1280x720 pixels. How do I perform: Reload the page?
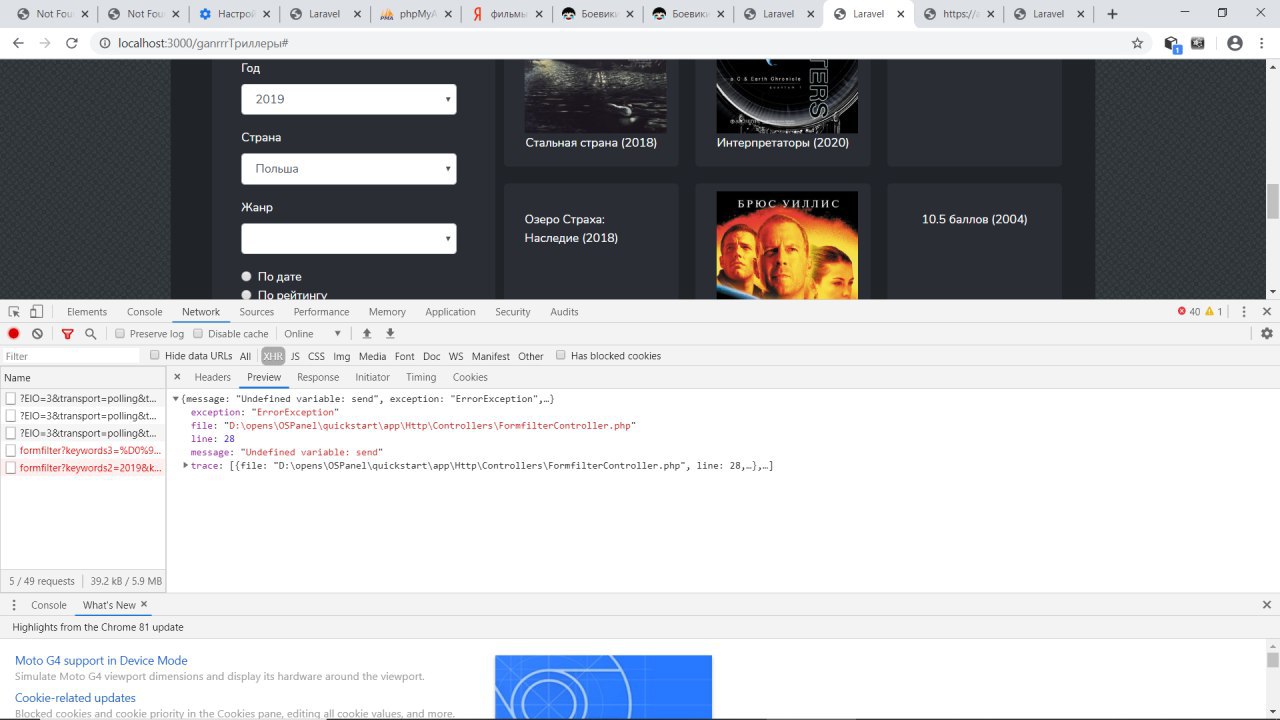point(71,43)
